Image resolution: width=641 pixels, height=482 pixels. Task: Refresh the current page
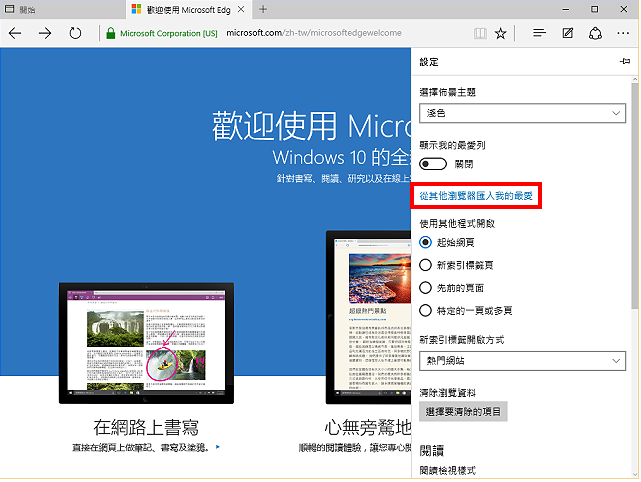coord(75,33)
